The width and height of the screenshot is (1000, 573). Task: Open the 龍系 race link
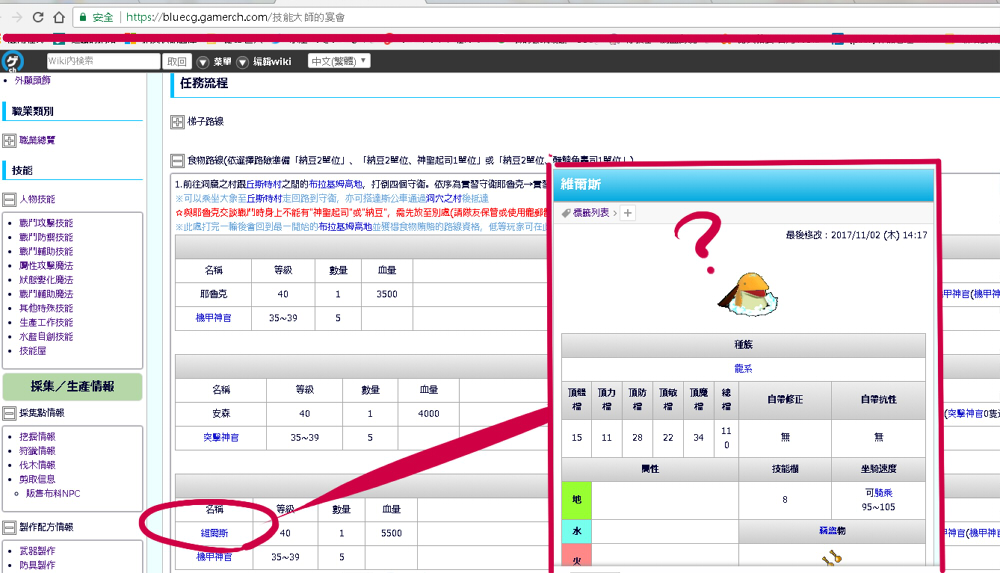tap(743, 369)
